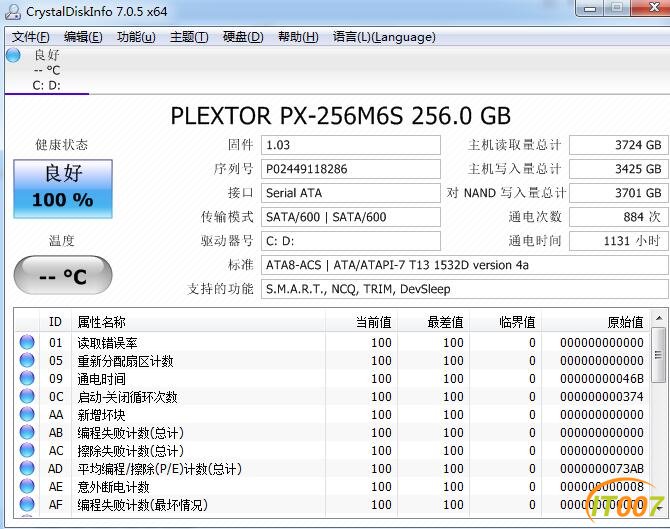Click the ID column header
The image size is (670, 529).
pyautogui.click(x=55, y=322)
